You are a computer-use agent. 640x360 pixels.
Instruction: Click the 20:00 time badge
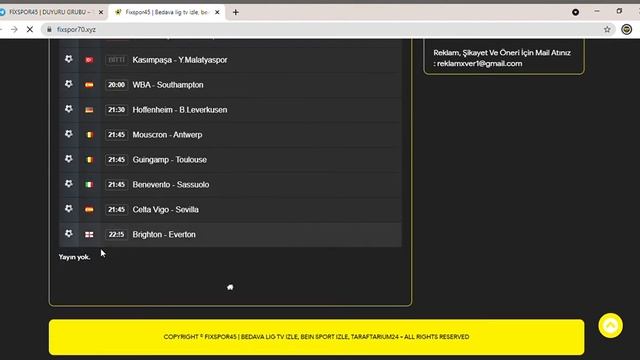click(x=116, y=85)
